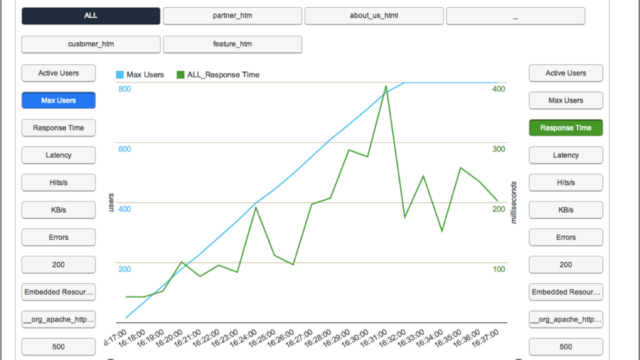Pick left Latency metric button
Screen dimensions: 640x360
(x=58, y=155)
